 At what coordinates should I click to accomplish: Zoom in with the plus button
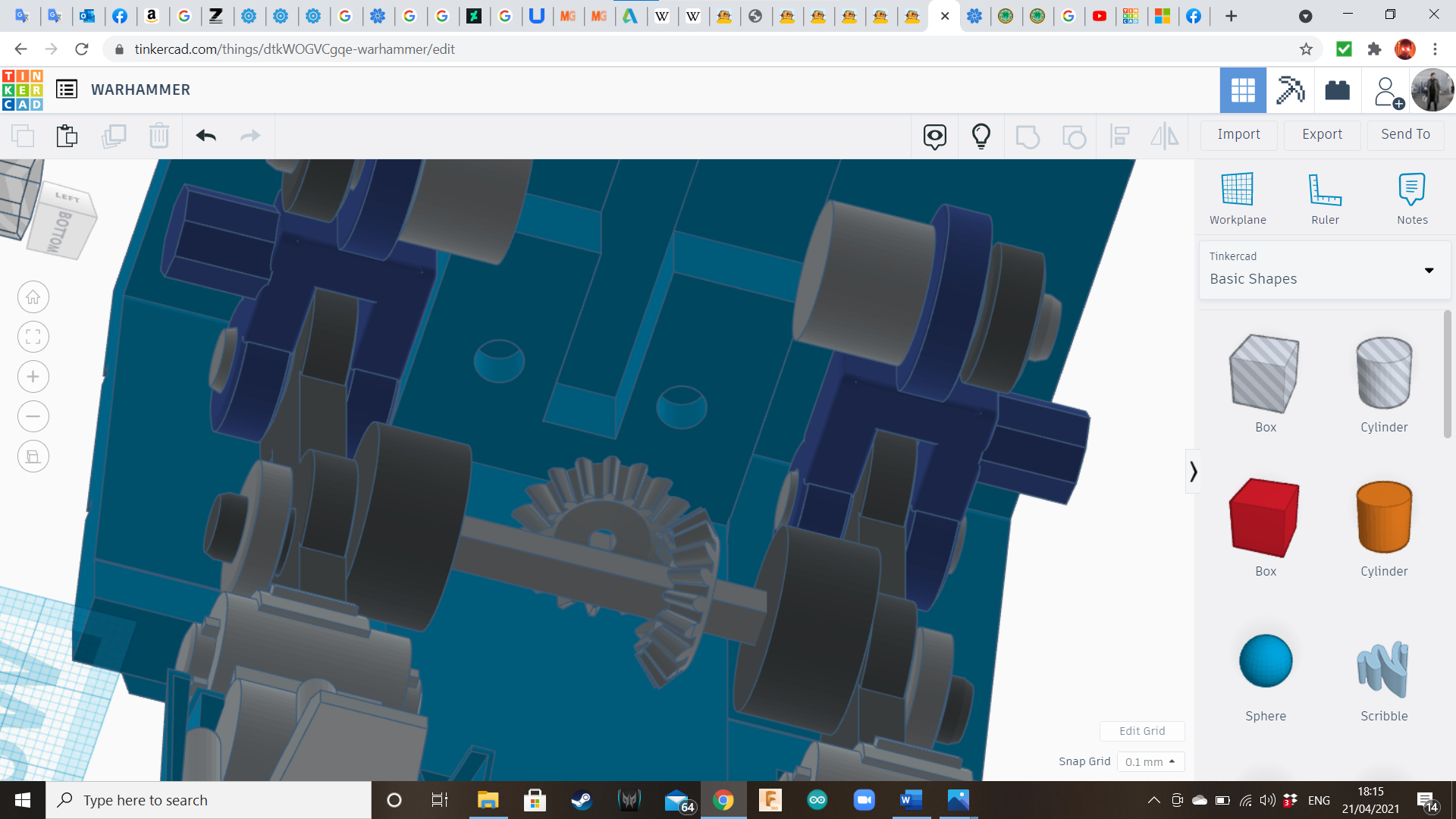pyautogui.click(x=33, y=377)
